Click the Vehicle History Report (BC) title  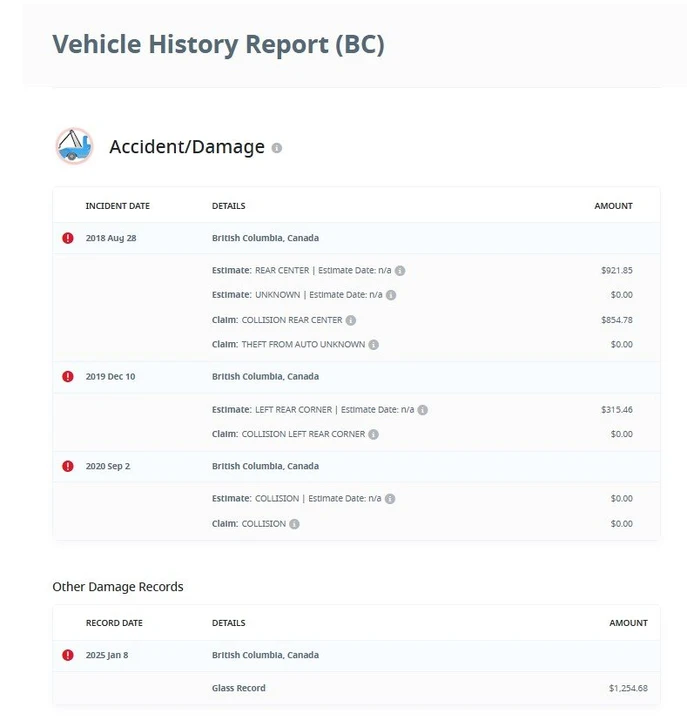click(x=218, y=45)
